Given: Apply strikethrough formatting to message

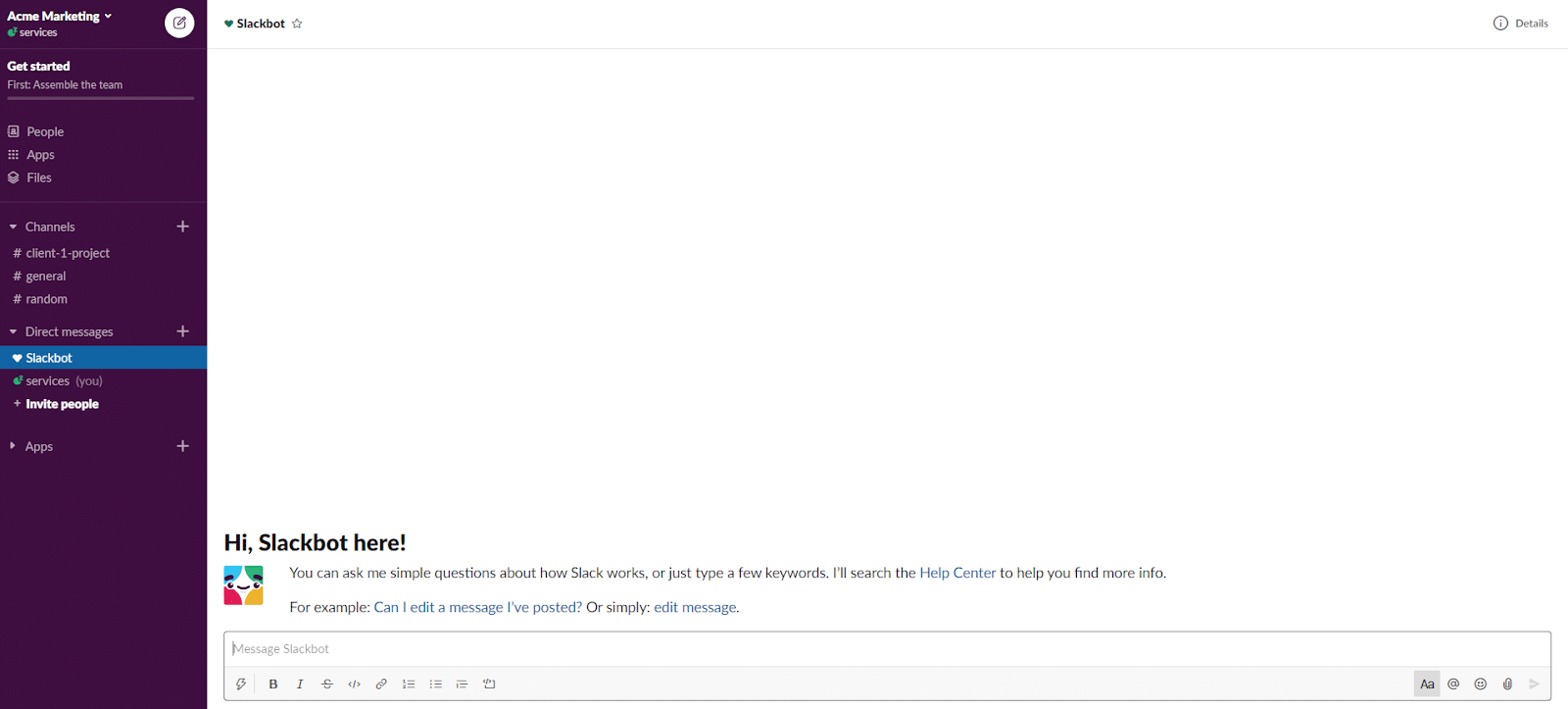Looking at the screenshot, I should [x=327, y=684].
